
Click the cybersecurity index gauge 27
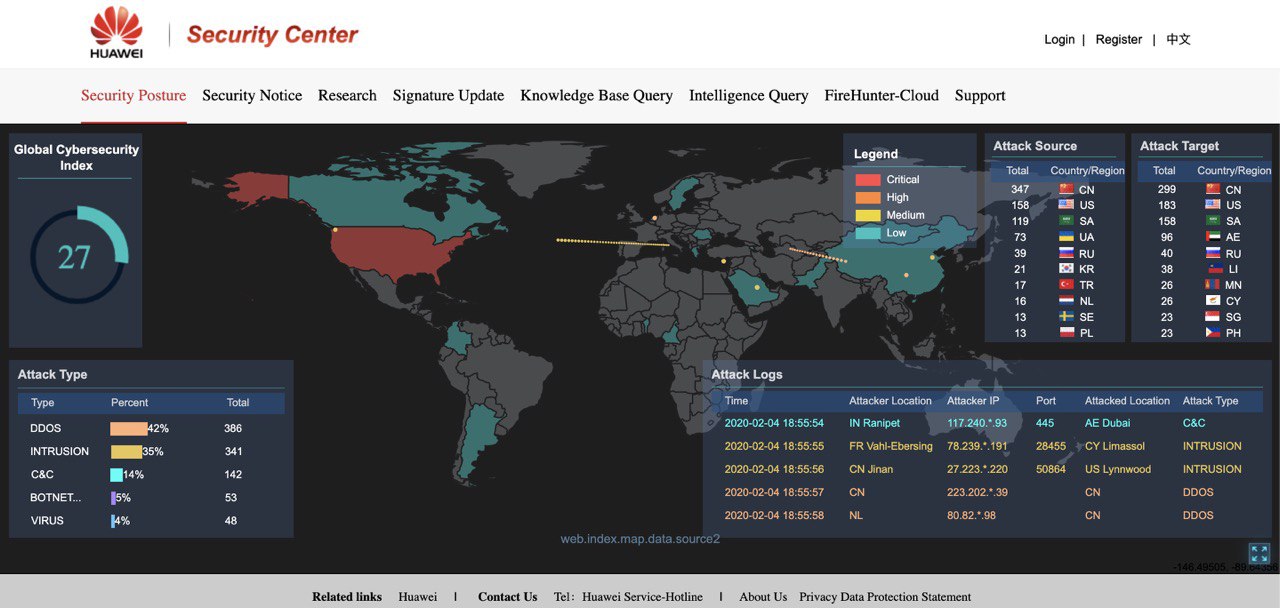(78, 257)
